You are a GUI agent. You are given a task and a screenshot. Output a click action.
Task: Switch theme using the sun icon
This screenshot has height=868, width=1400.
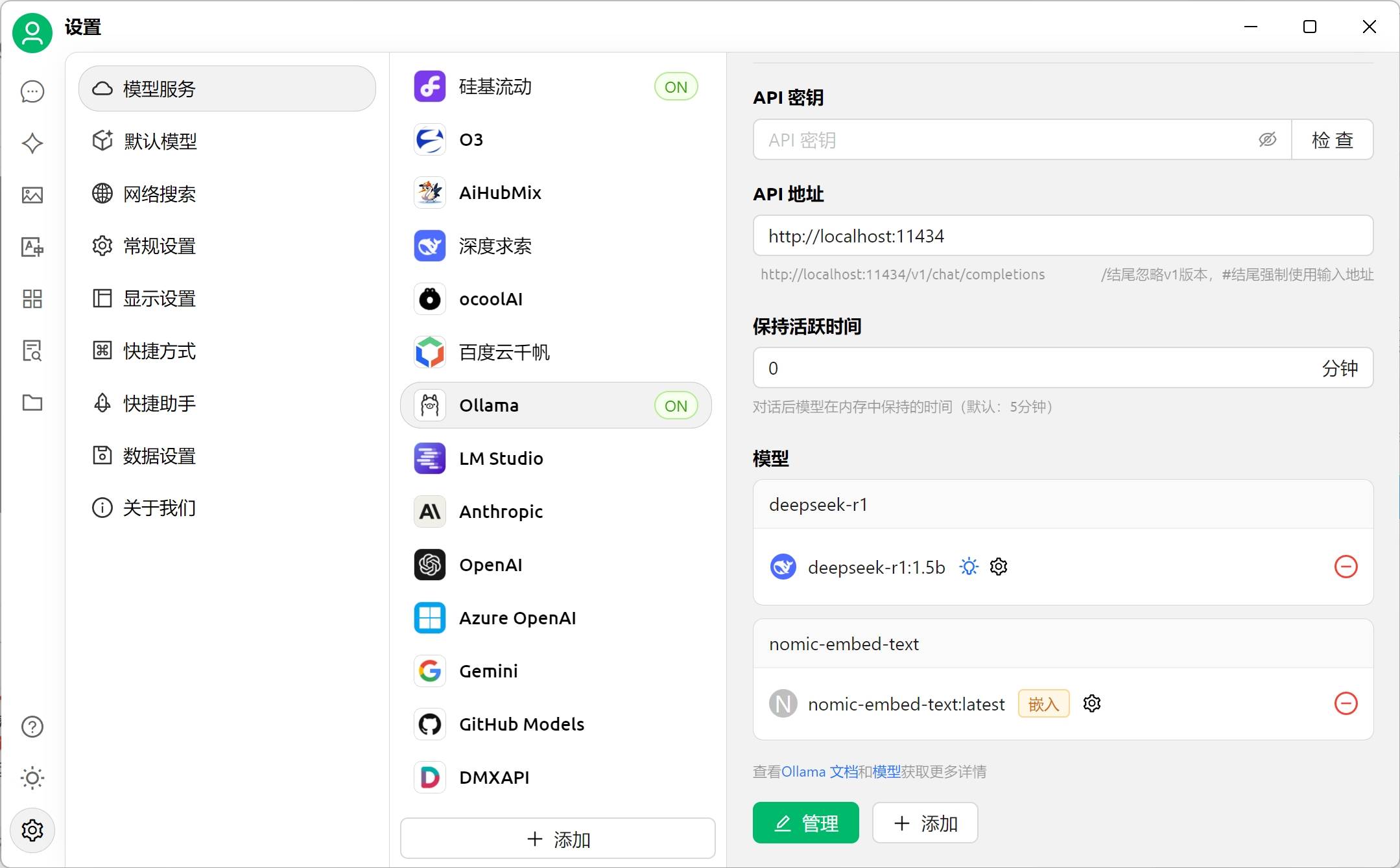[32, 778]
